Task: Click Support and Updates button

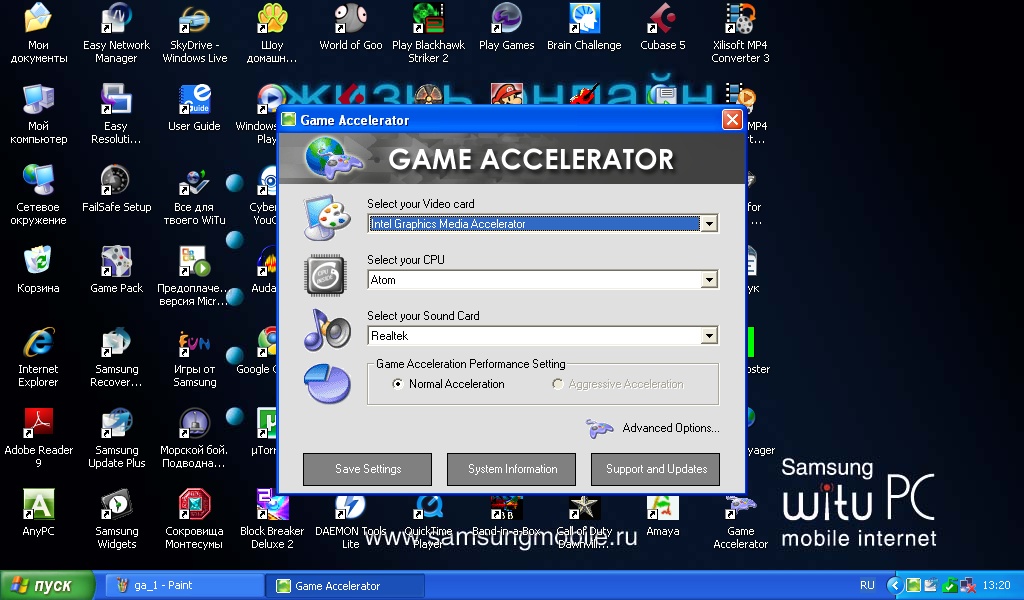Action: [x=656, y=469]
